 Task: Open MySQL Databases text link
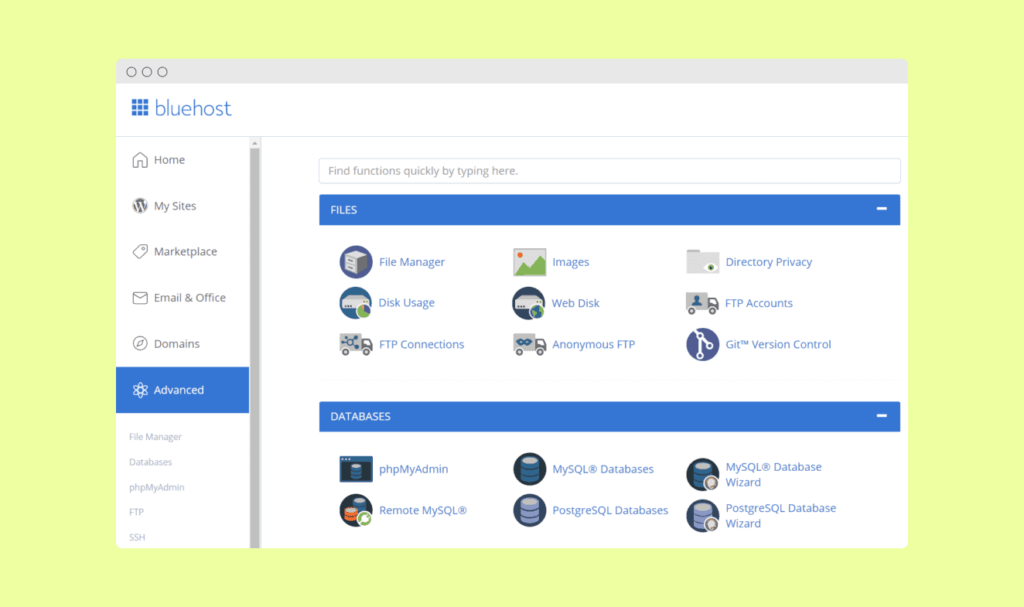point(603,469)
